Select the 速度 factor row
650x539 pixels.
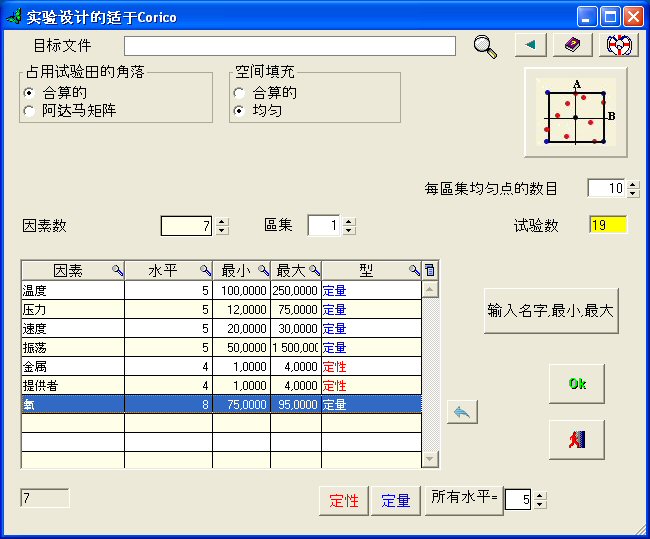pos(221,328)
